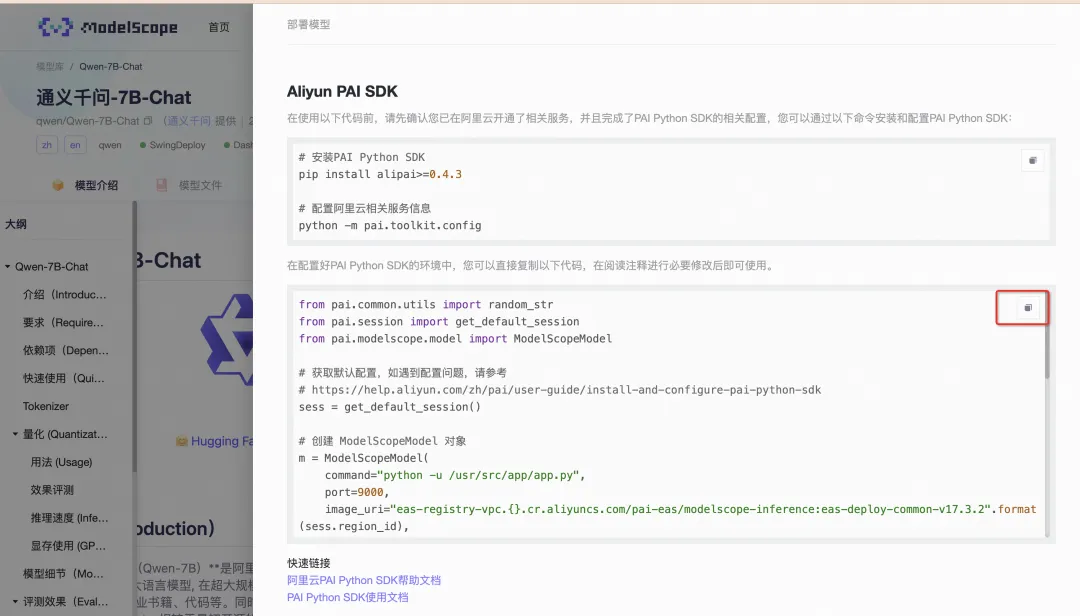This screenshot has height=616, width=1080.
Task: Click the 模型文件 tab icon
Action: (x=162, y=185)
